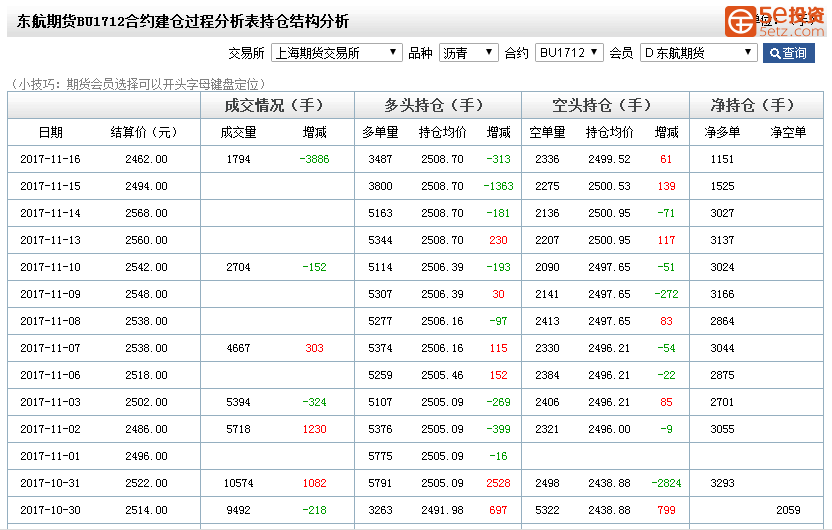Click volume change -3886
This screenshot has width=832, height=530.
tap(314, 159)
